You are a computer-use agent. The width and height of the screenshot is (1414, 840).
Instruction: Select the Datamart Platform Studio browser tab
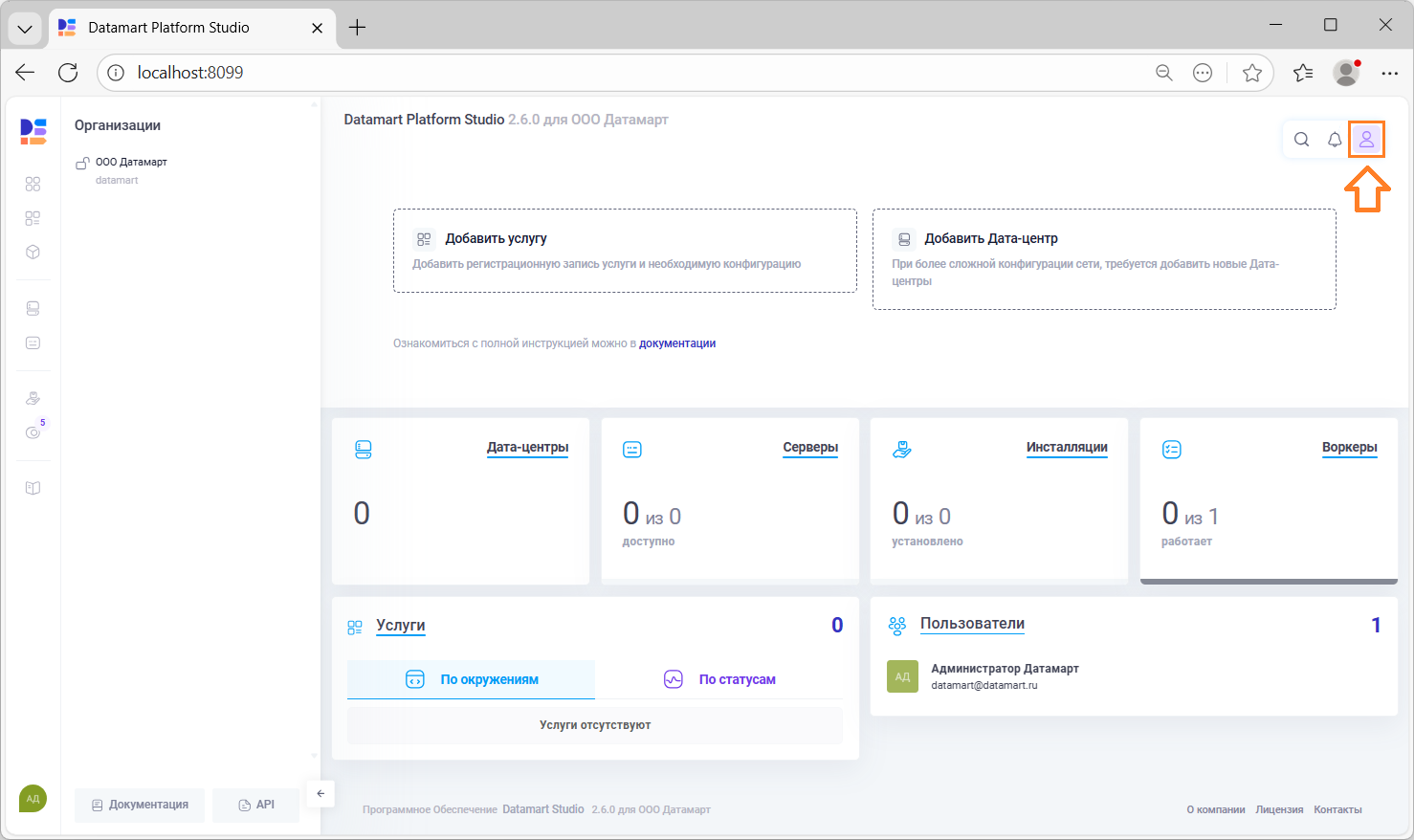point(191,28)
